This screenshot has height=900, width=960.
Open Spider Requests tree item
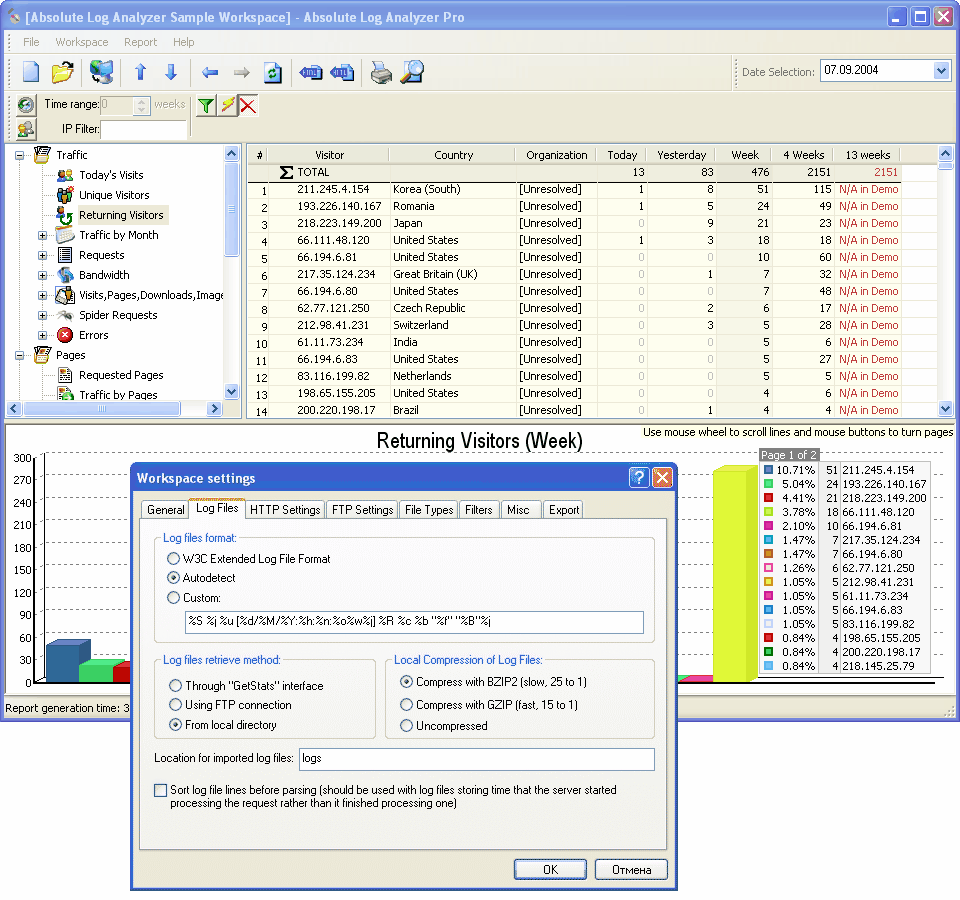coord(118,315)
